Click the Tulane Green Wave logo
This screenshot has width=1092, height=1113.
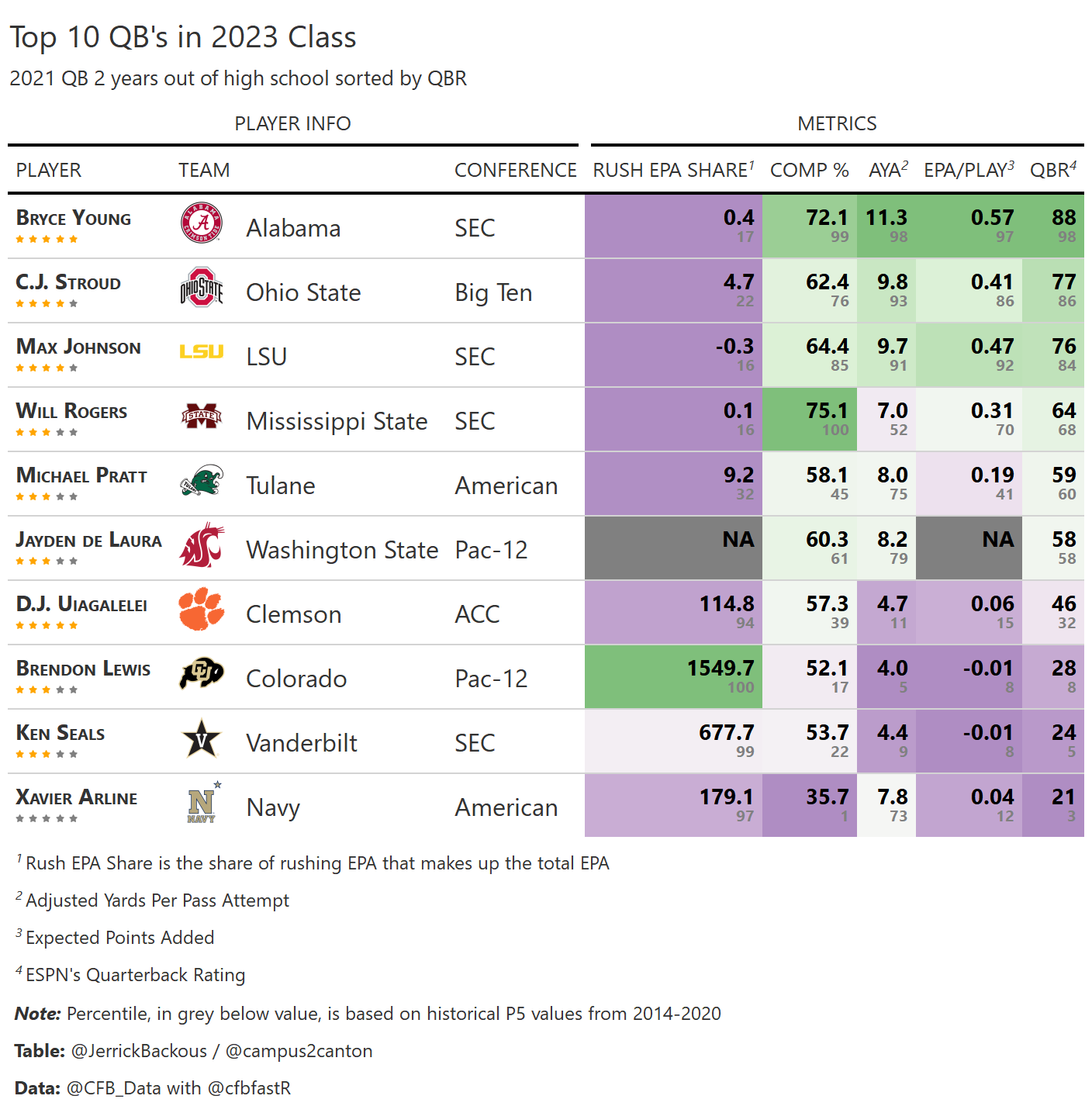[x=202, y=481]
